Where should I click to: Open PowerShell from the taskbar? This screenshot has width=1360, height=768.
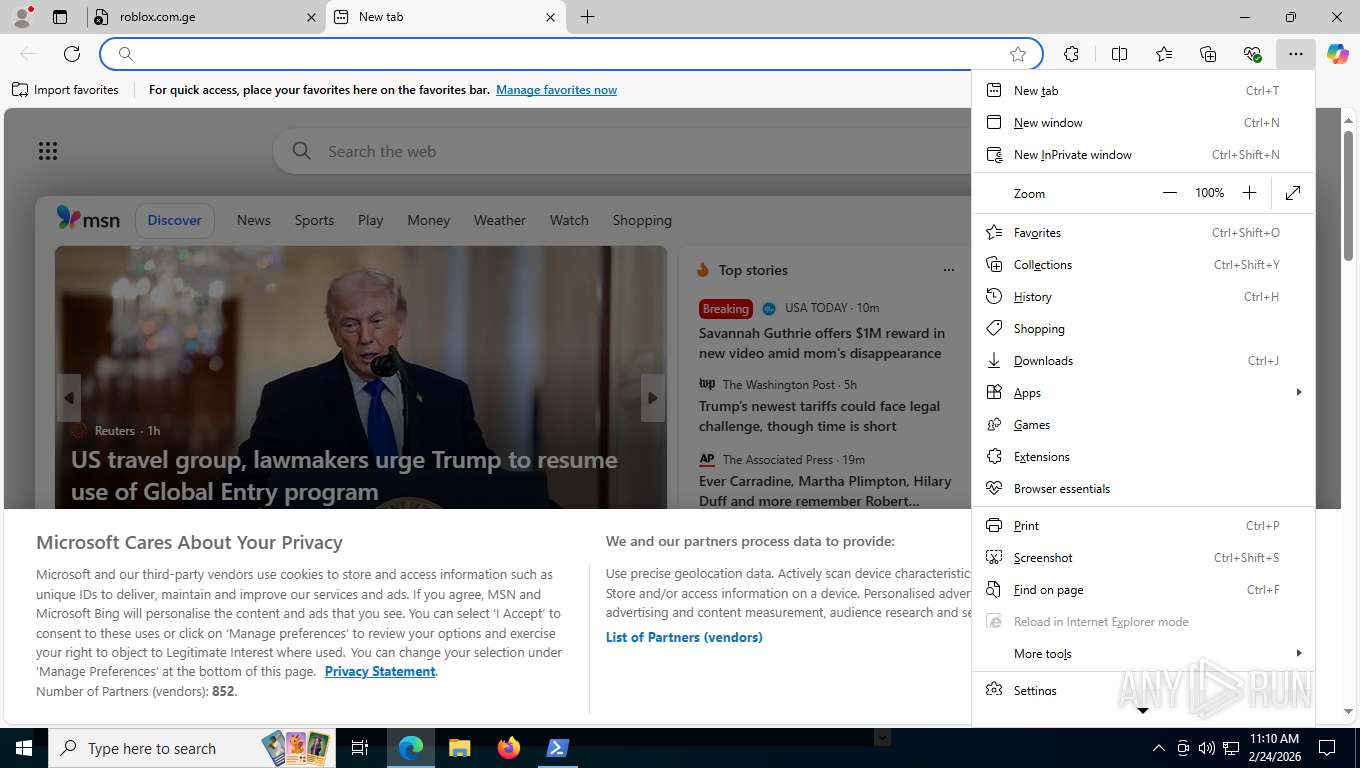(x=557, y=748)
